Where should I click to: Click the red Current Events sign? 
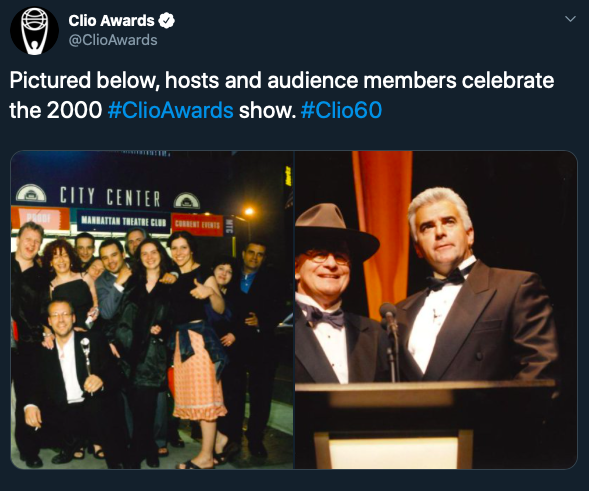coord(197,225)
